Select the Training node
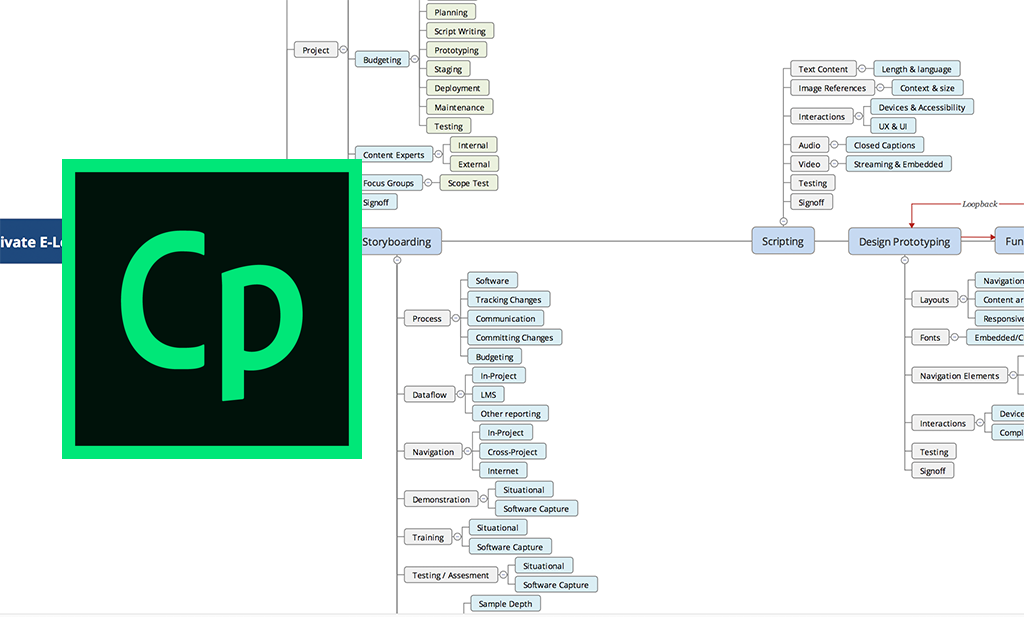Viewport: 1024px width, 617px height. tap(428, 537)
